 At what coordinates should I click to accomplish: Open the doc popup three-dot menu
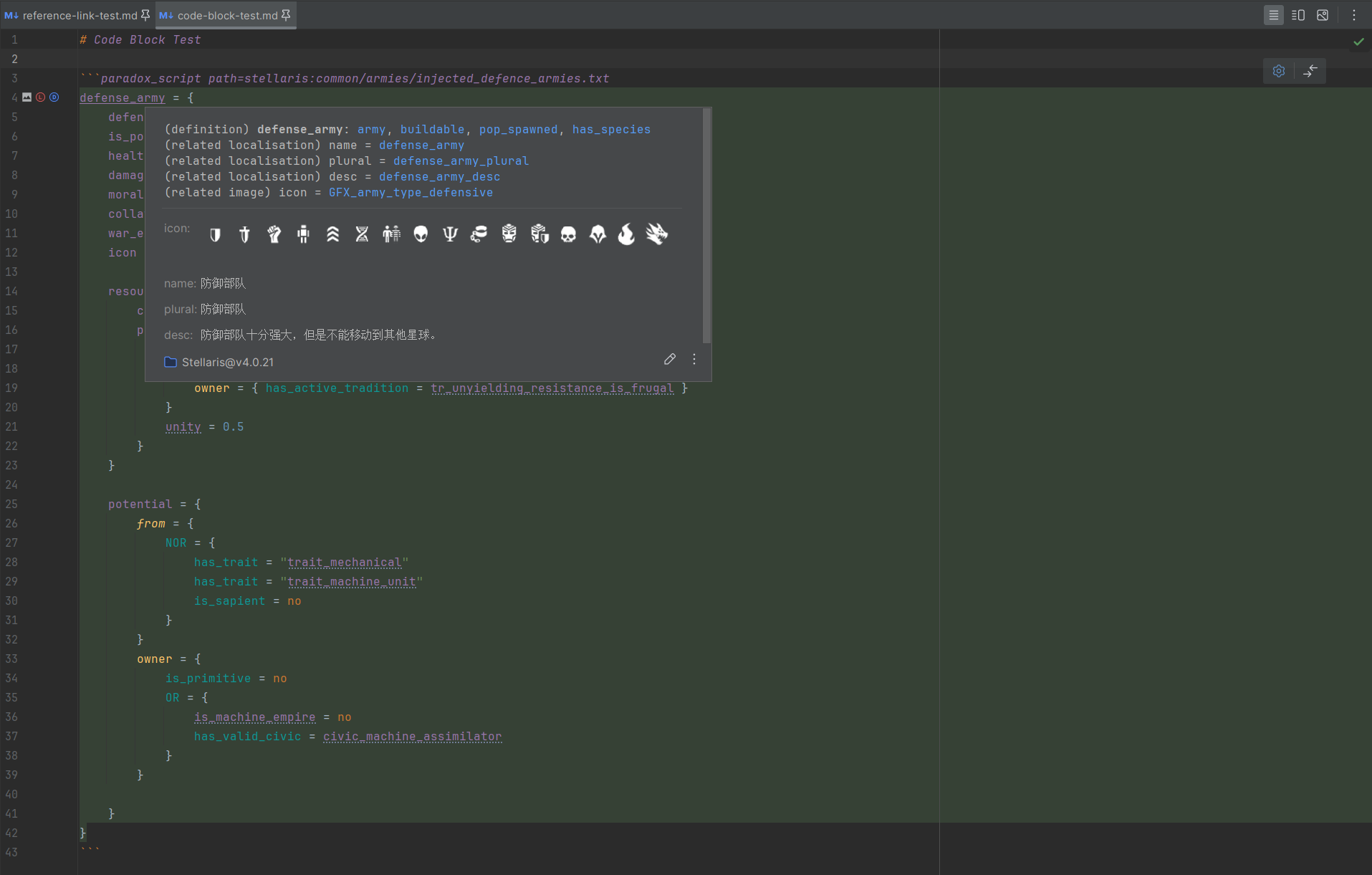(x=694, y=359)
